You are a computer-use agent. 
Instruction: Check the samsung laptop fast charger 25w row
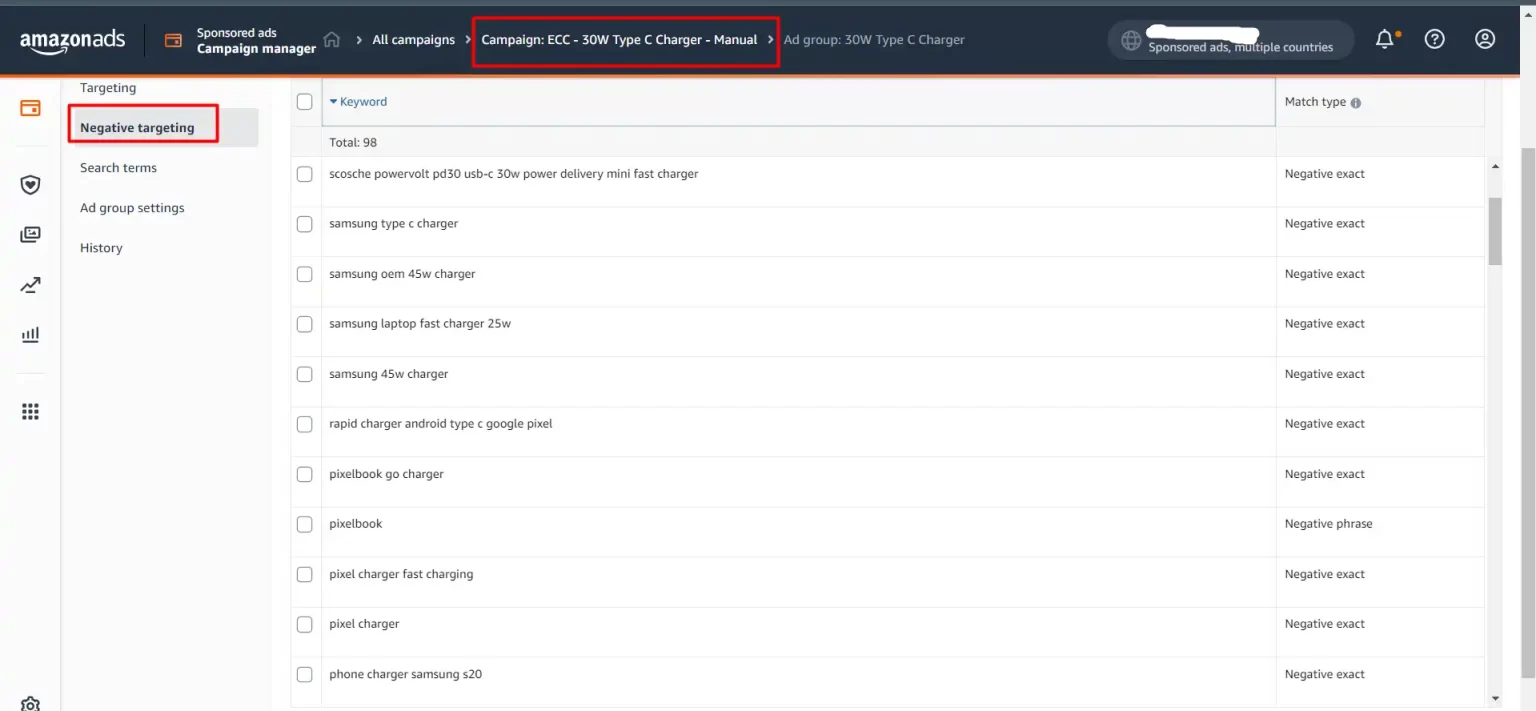tap(305, 324)
